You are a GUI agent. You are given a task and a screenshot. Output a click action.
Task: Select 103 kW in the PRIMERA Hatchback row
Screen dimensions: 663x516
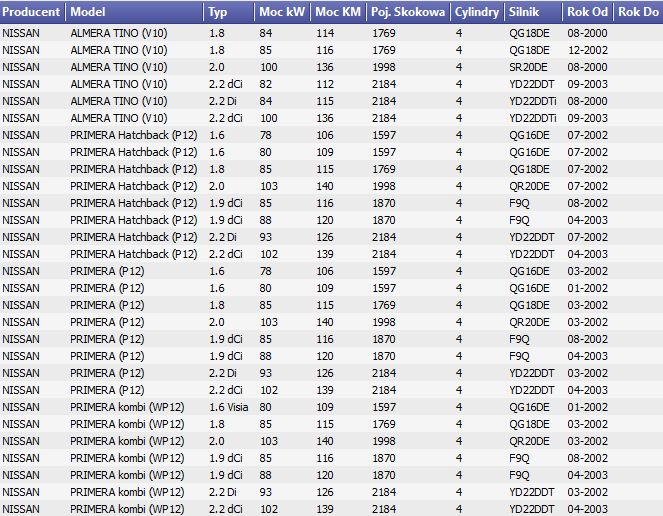click(x=269, y=186)
